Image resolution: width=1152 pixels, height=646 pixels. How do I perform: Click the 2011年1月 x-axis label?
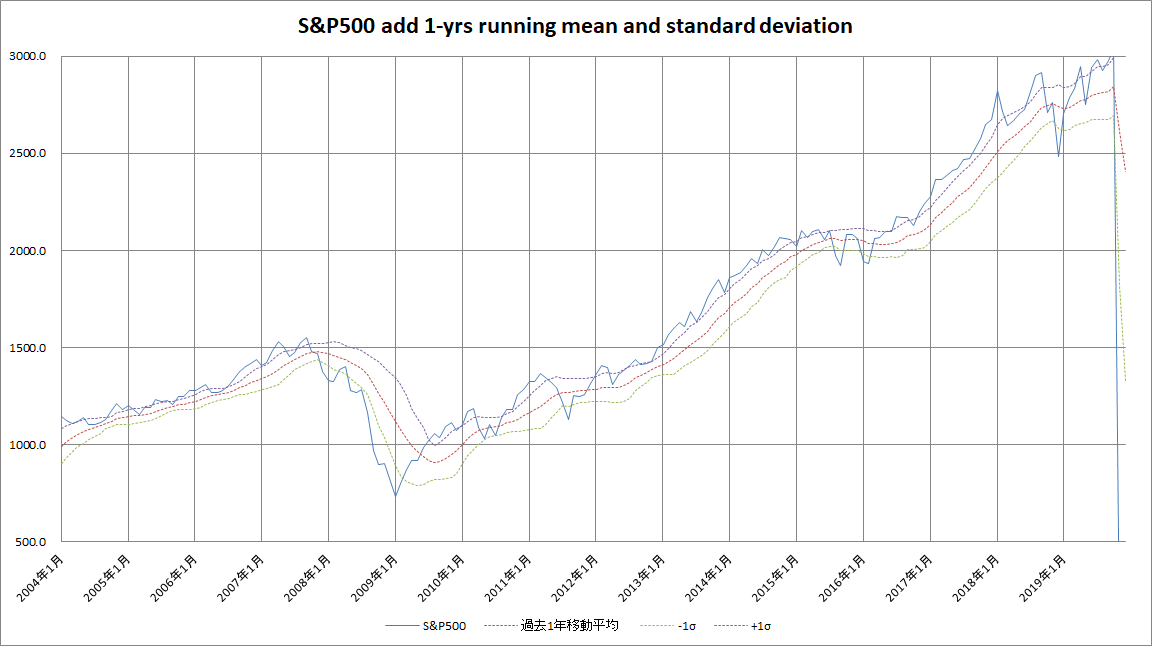(x=508, y=578)
